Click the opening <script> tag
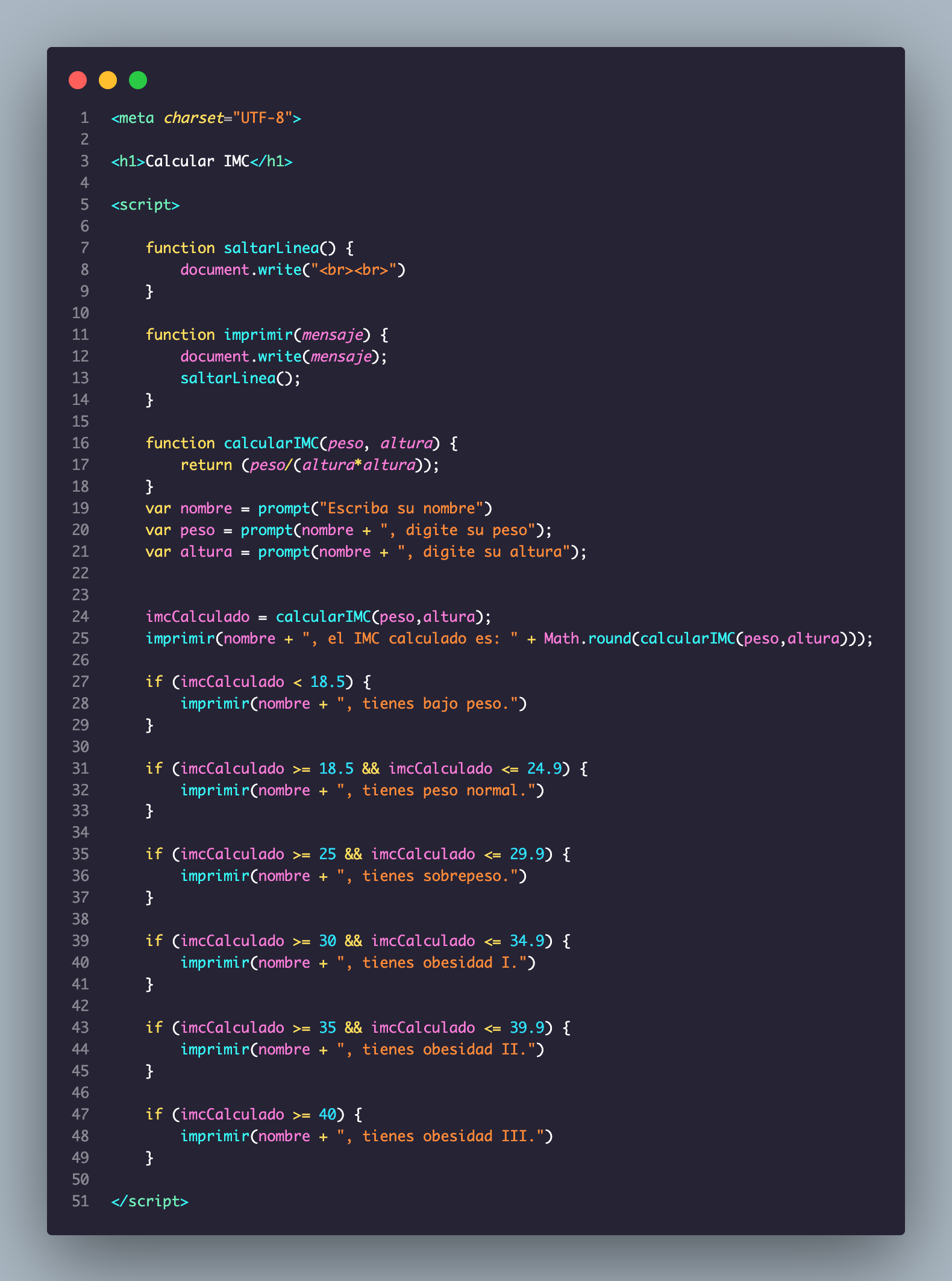 (145, 205)
